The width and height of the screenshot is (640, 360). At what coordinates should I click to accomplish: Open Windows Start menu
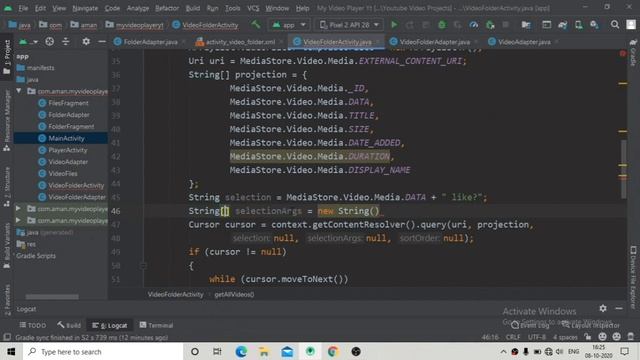[x=11, y=351]
